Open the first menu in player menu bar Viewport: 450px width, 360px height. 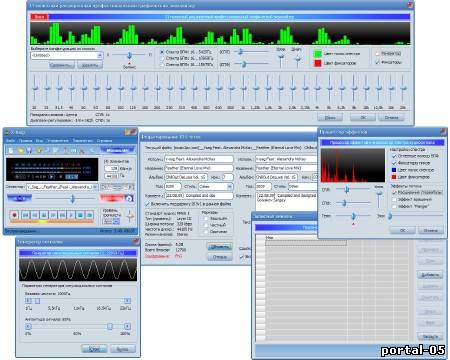[10, 141]
